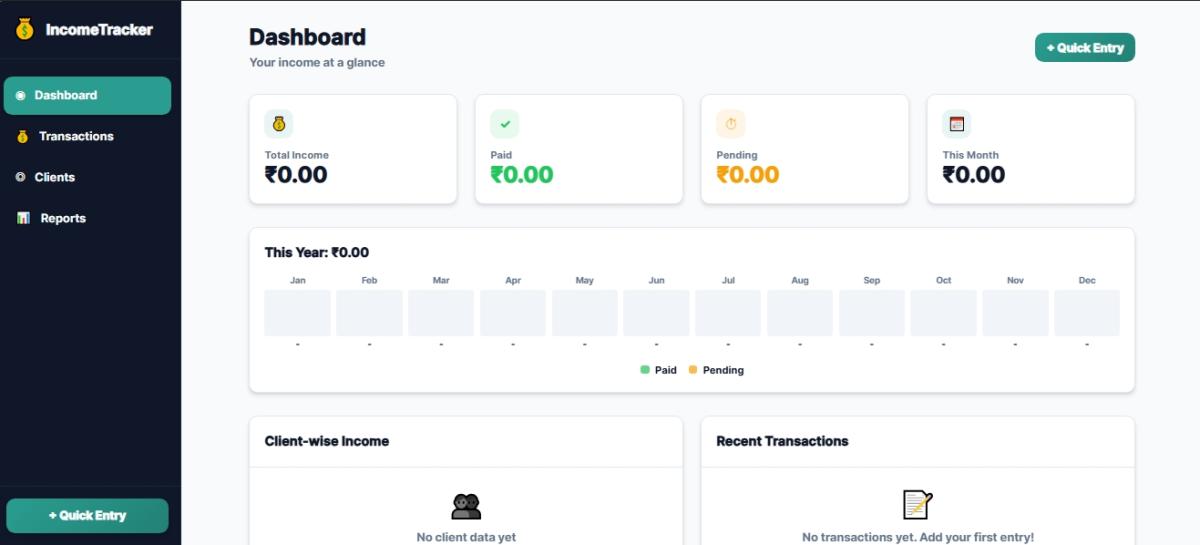1200x545 pixels.
Task: Click the Clients sidebar icon
Action: tap(21, 177)
